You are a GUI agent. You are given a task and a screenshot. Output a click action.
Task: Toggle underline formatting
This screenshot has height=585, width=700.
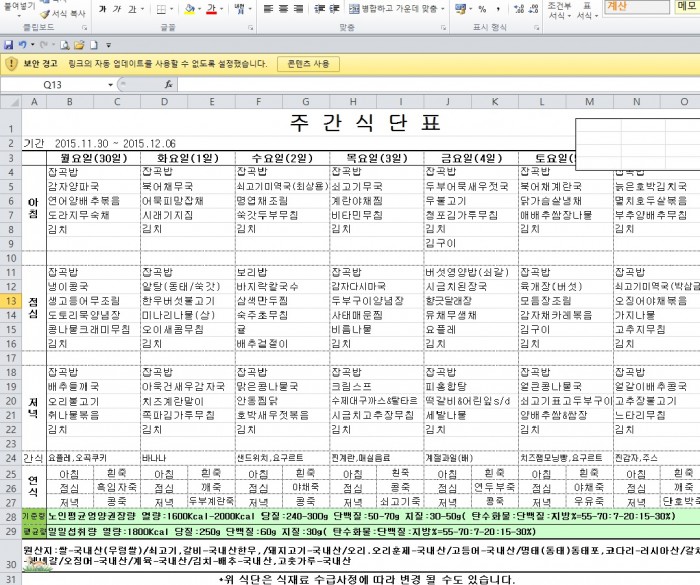pyautogui.click(x=132, y=8)
